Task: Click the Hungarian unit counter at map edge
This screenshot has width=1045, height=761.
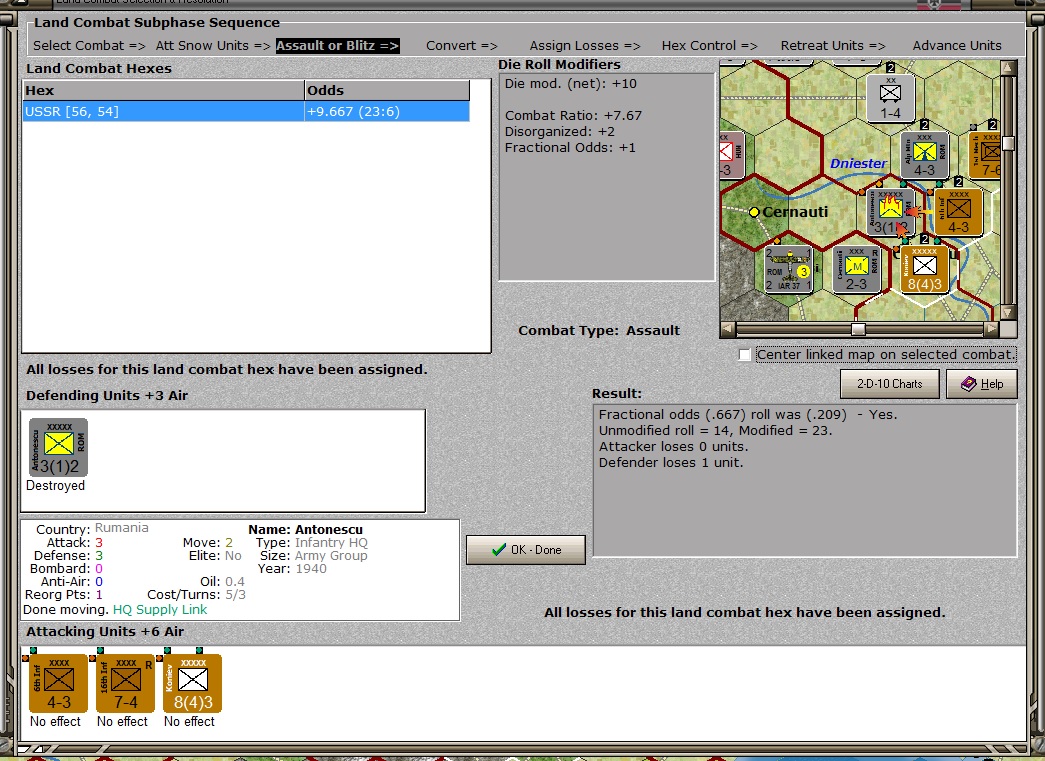Action: point(732,155)
